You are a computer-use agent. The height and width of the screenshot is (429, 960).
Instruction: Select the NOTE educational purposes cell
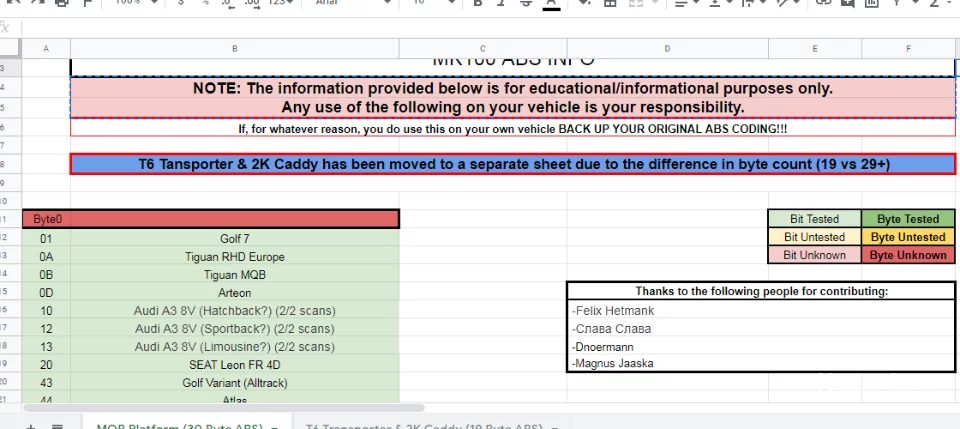(x=513, y=97)
